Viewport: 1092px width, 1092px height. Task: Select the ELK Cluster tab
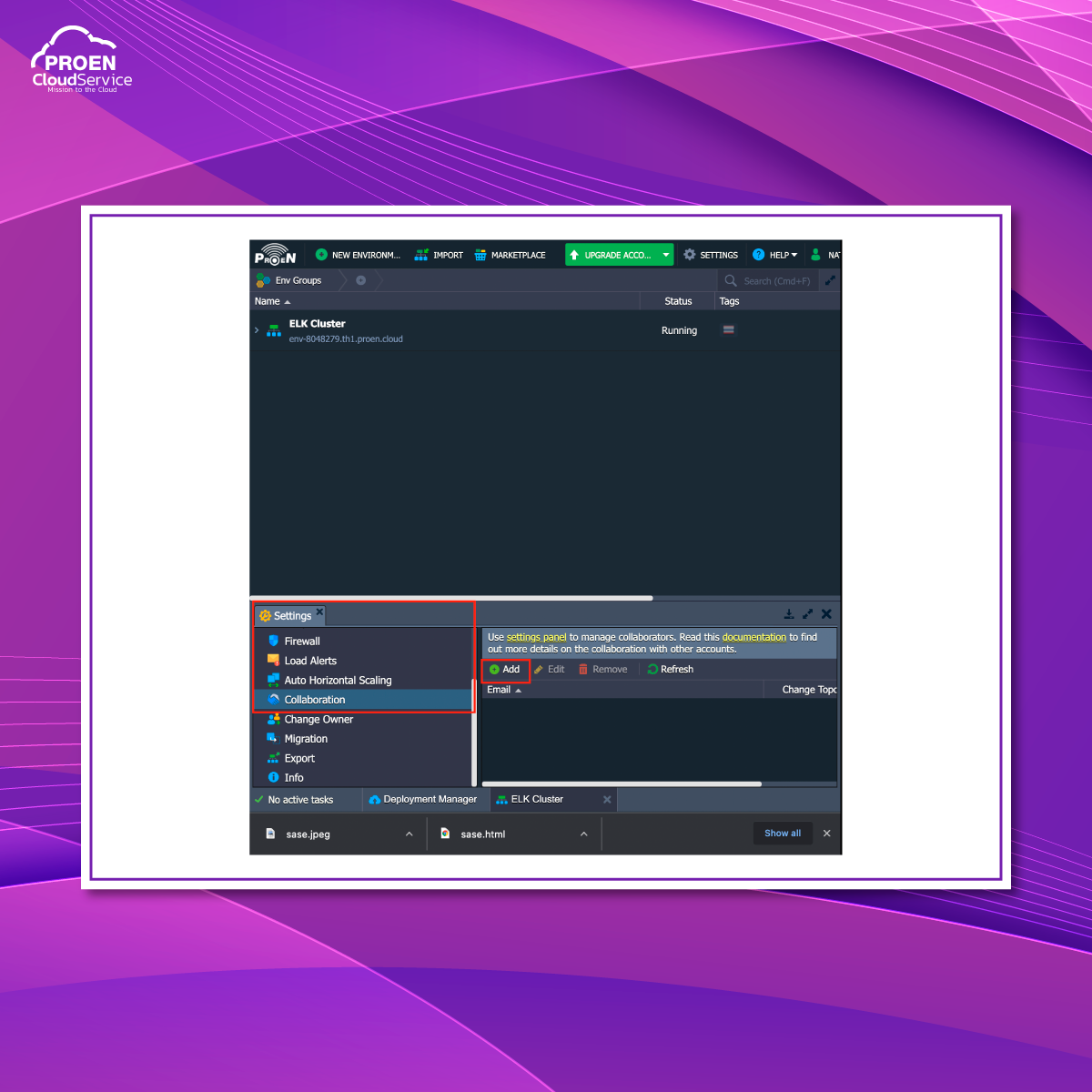537,799
